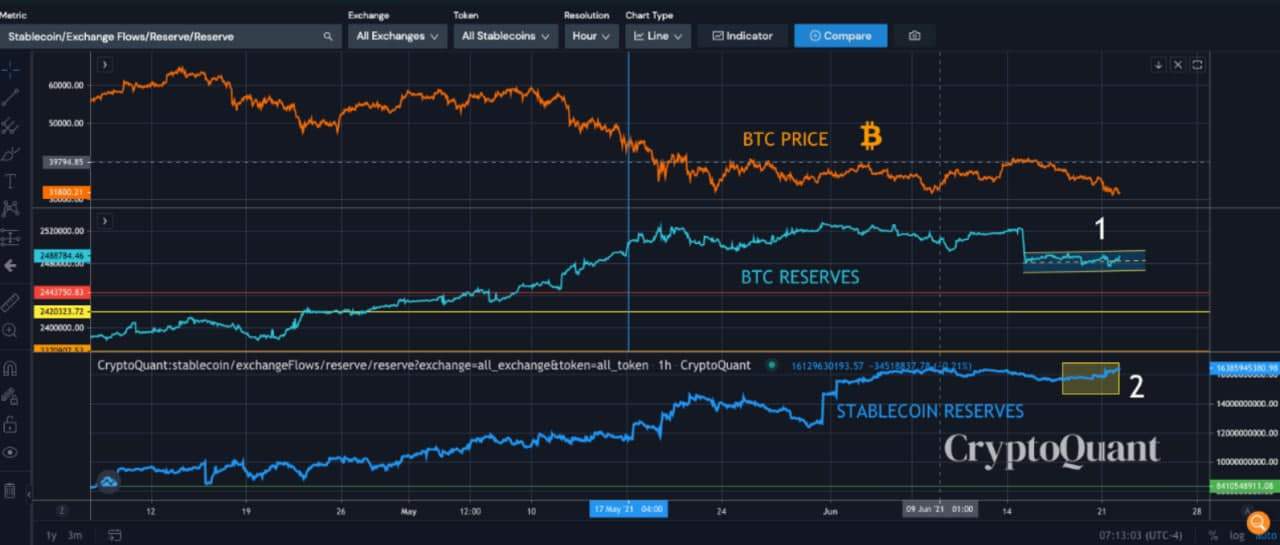Maximize the BTC price pane

1197,64
